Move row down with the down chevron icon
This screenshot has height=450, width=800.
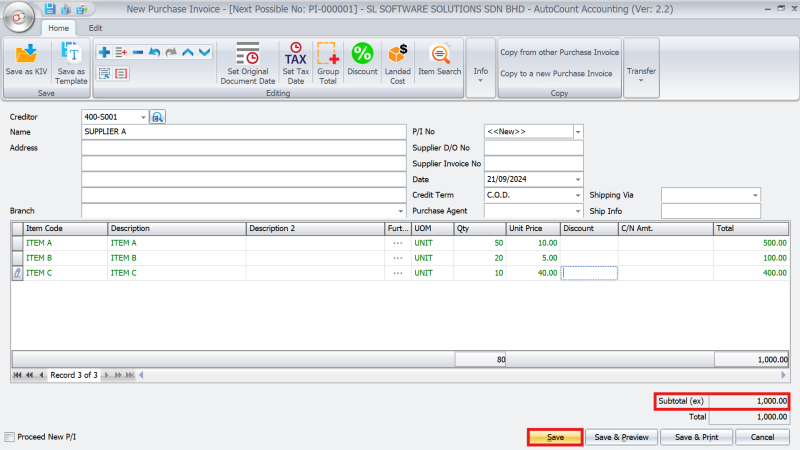tap(205, 52)
